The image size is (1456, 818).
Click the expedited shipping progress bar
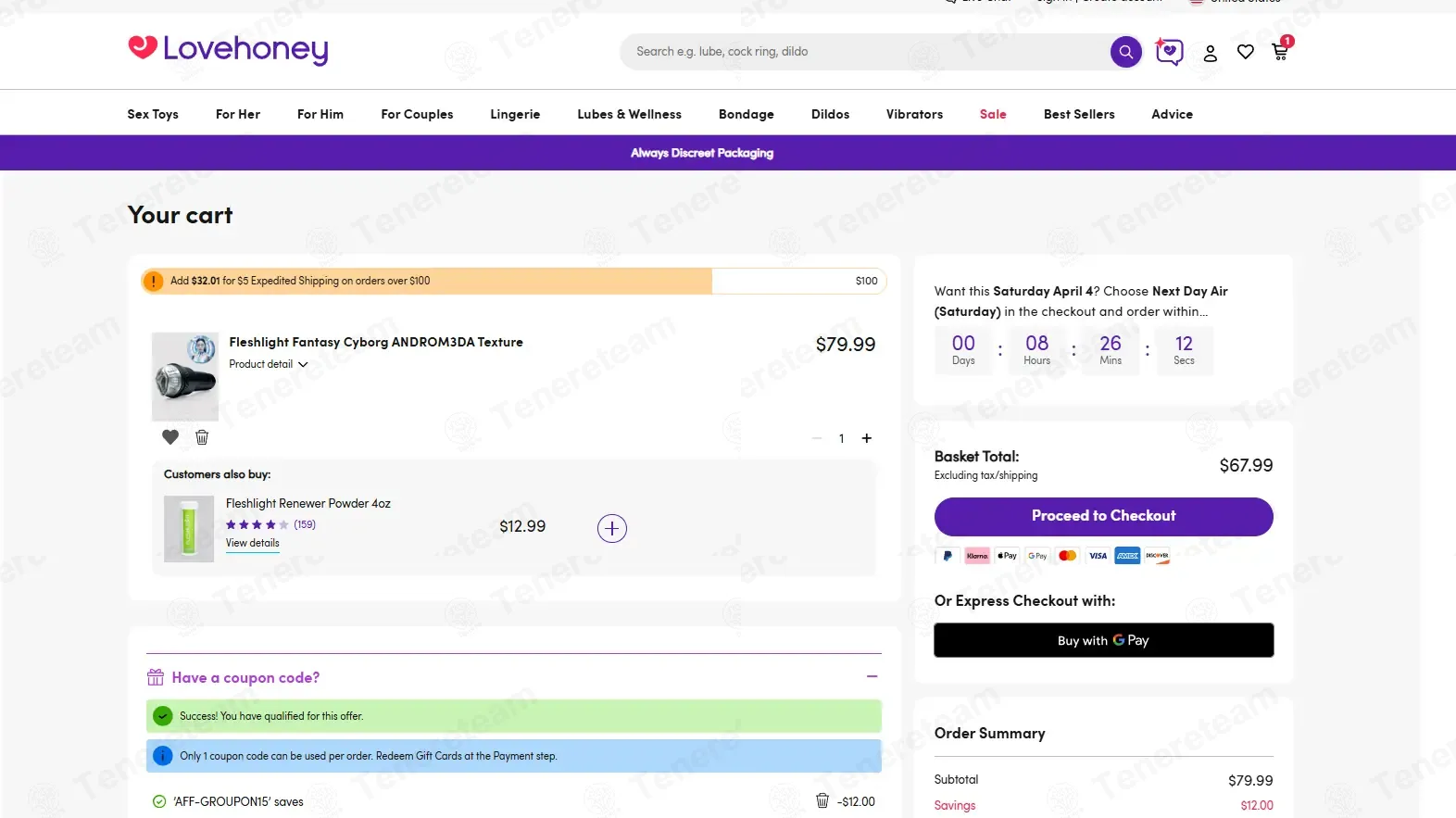pyautogui.click(x=514, y=281)
